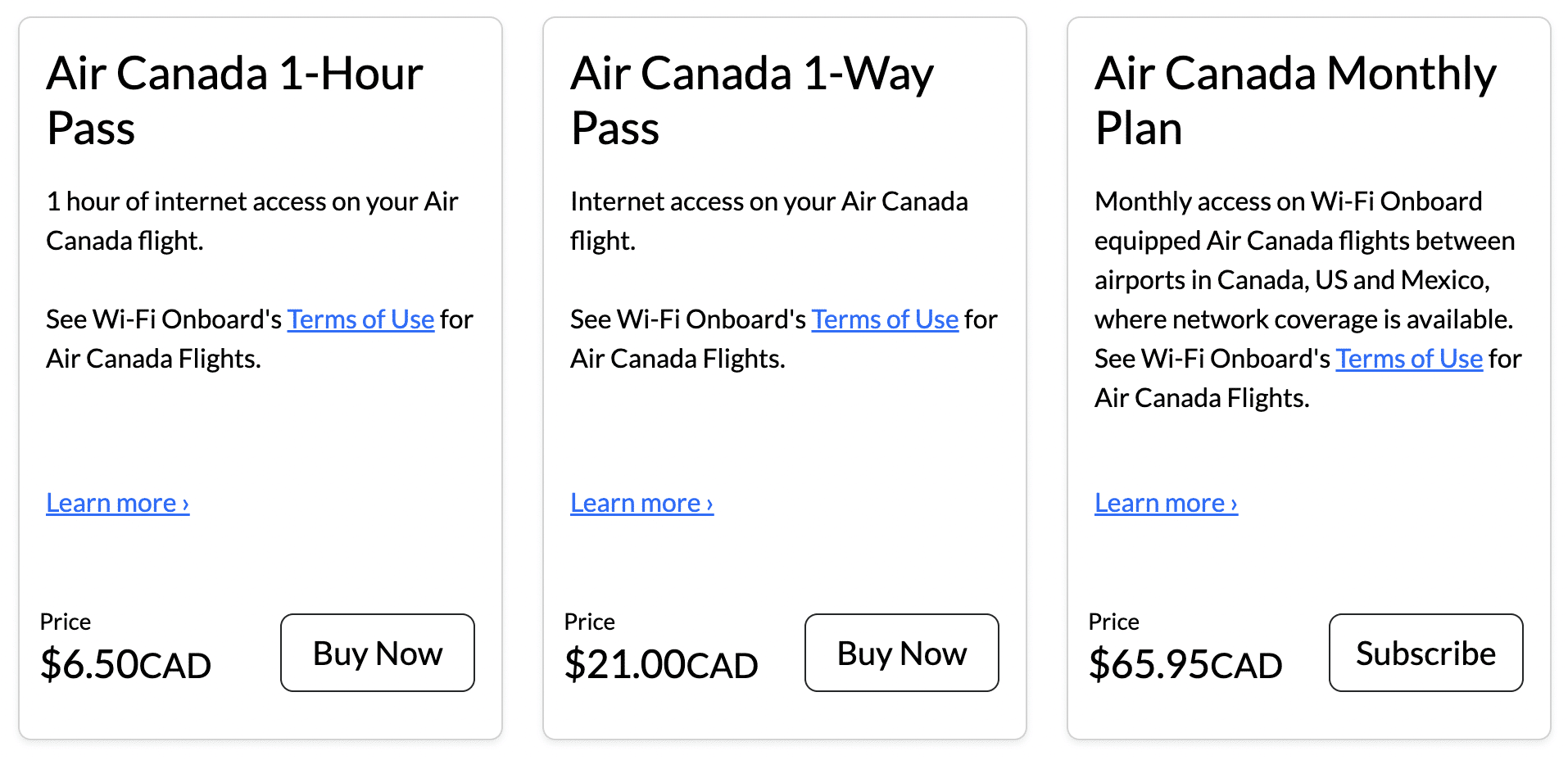The width and height of the screenshot is (1568, 760).
Task: Click the Price label above $65.95CAD
Action: tap(1113, 622)
